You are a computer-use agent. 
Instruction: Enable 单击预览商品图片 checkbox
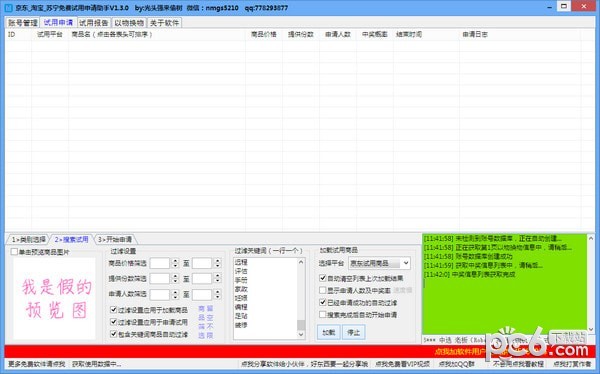[x=15, y=252]
